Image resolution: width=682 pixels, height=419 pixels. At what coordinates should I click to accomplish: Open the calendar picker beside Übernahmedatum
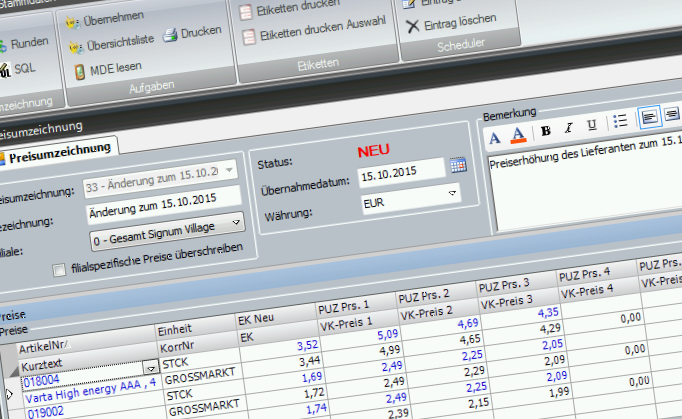point(458,165)
